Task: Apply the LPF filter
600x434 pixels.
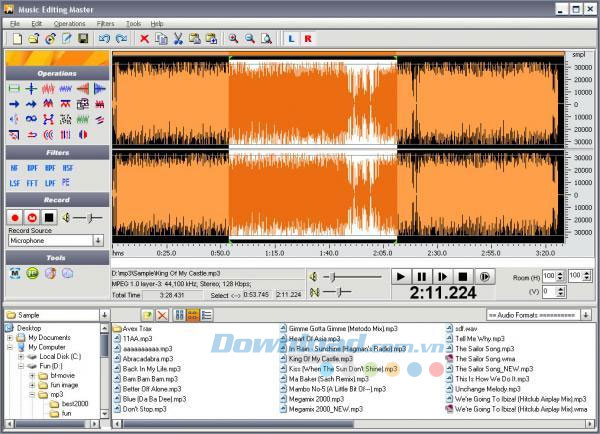Action: pos(50,183)
